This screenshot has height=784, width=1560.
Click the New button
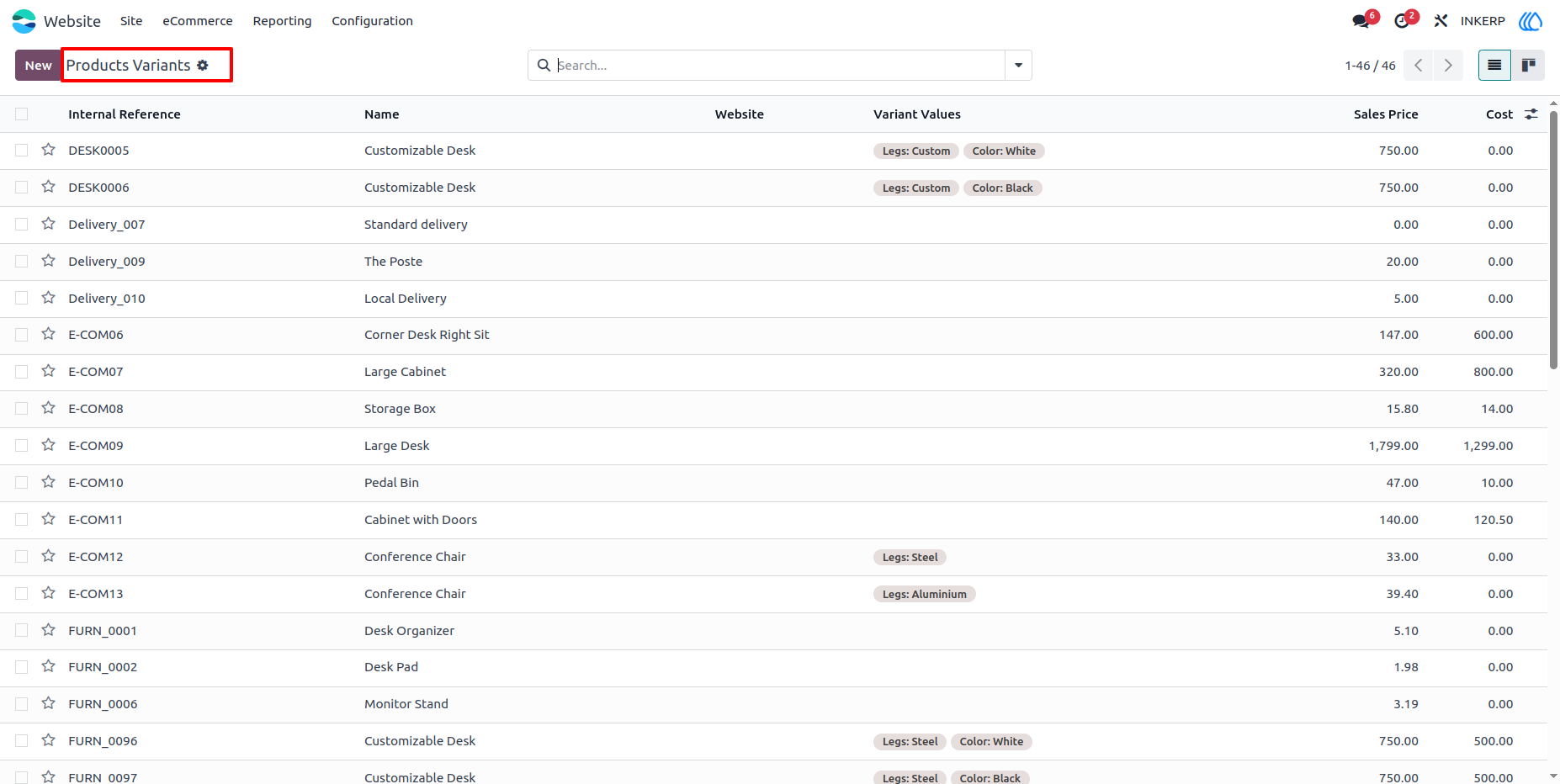(38, 65)
